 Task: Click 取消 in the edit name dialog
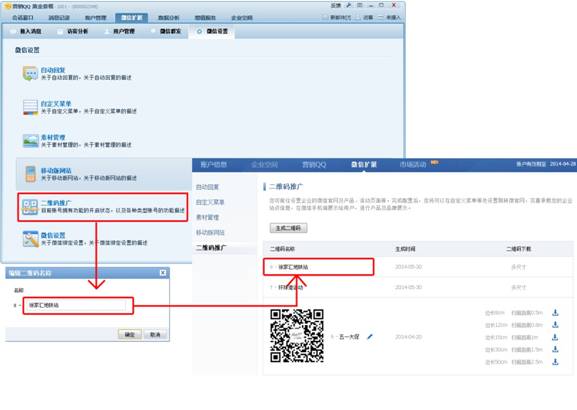[x=155, y=334]
